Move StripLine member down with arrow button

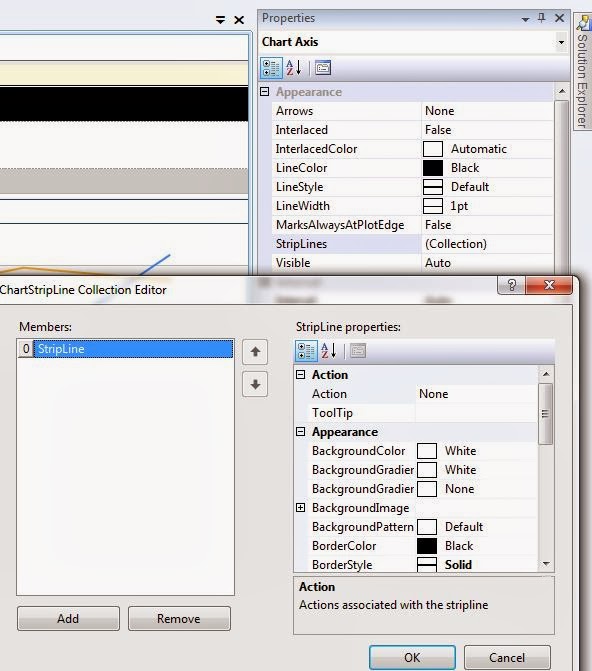(255, 384)
